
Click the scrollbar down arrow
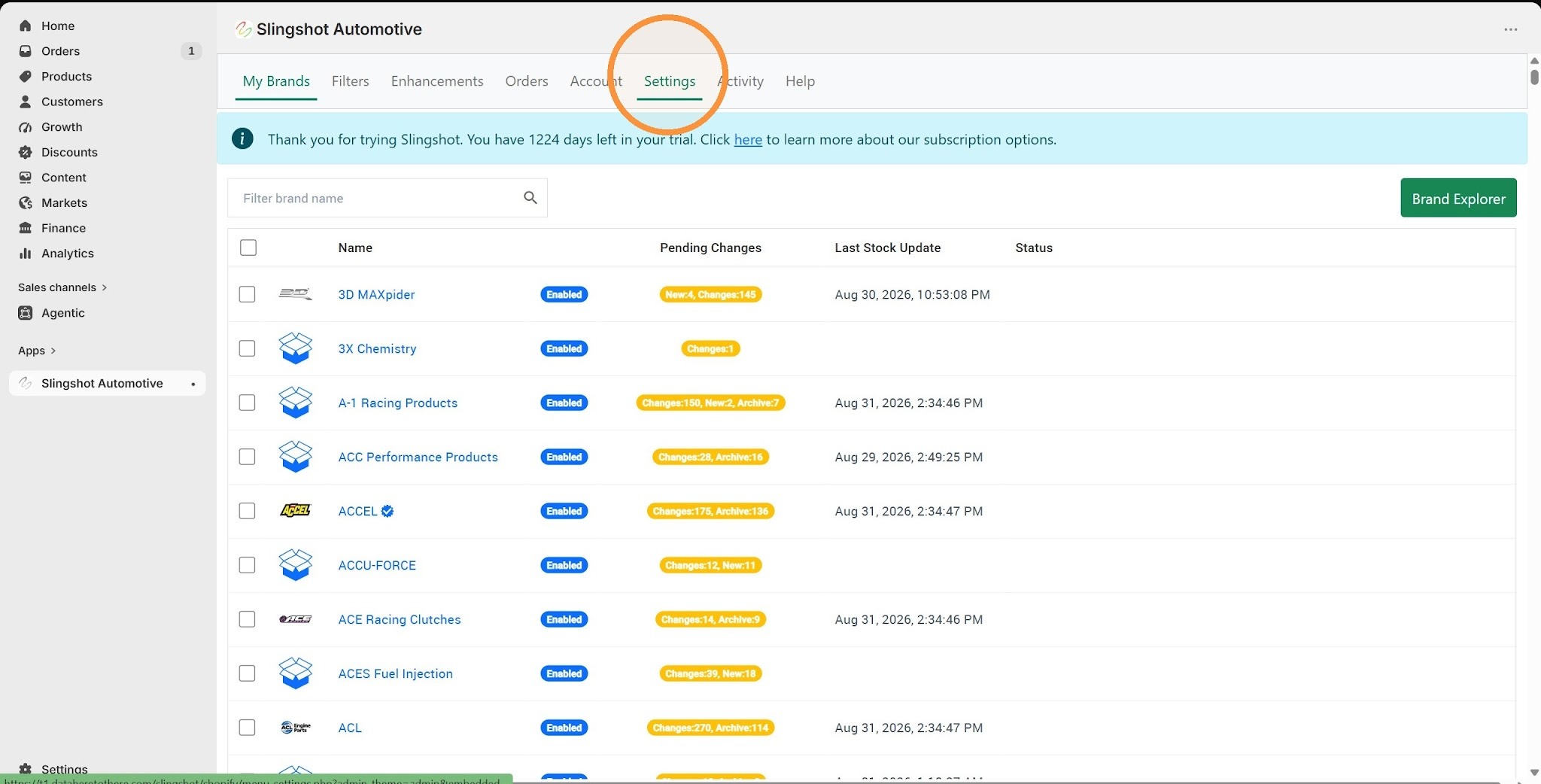[x=1534, y=773]
